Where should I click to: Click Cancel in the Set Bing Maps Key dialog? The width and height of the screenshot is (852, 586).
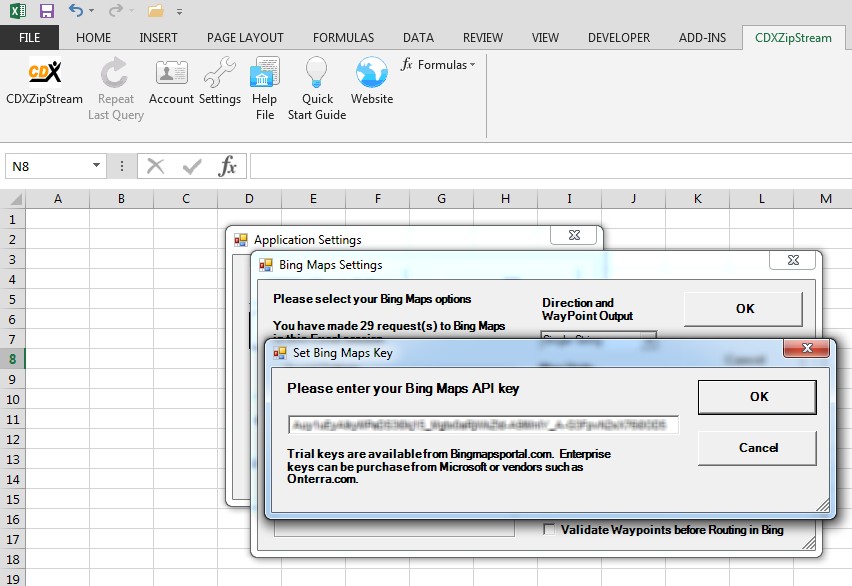pos(757,448)
